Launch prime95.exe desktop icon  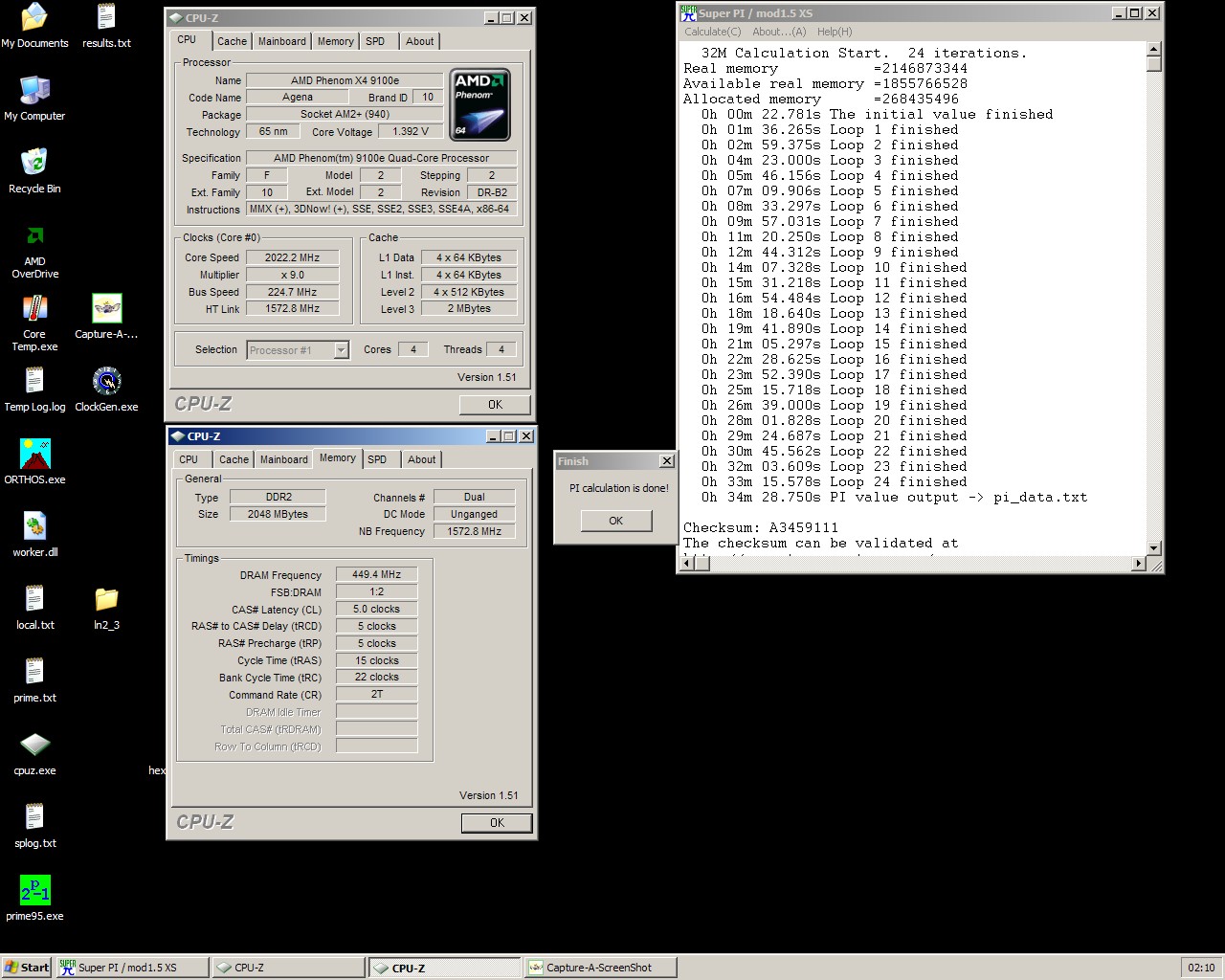pos(34,899)
